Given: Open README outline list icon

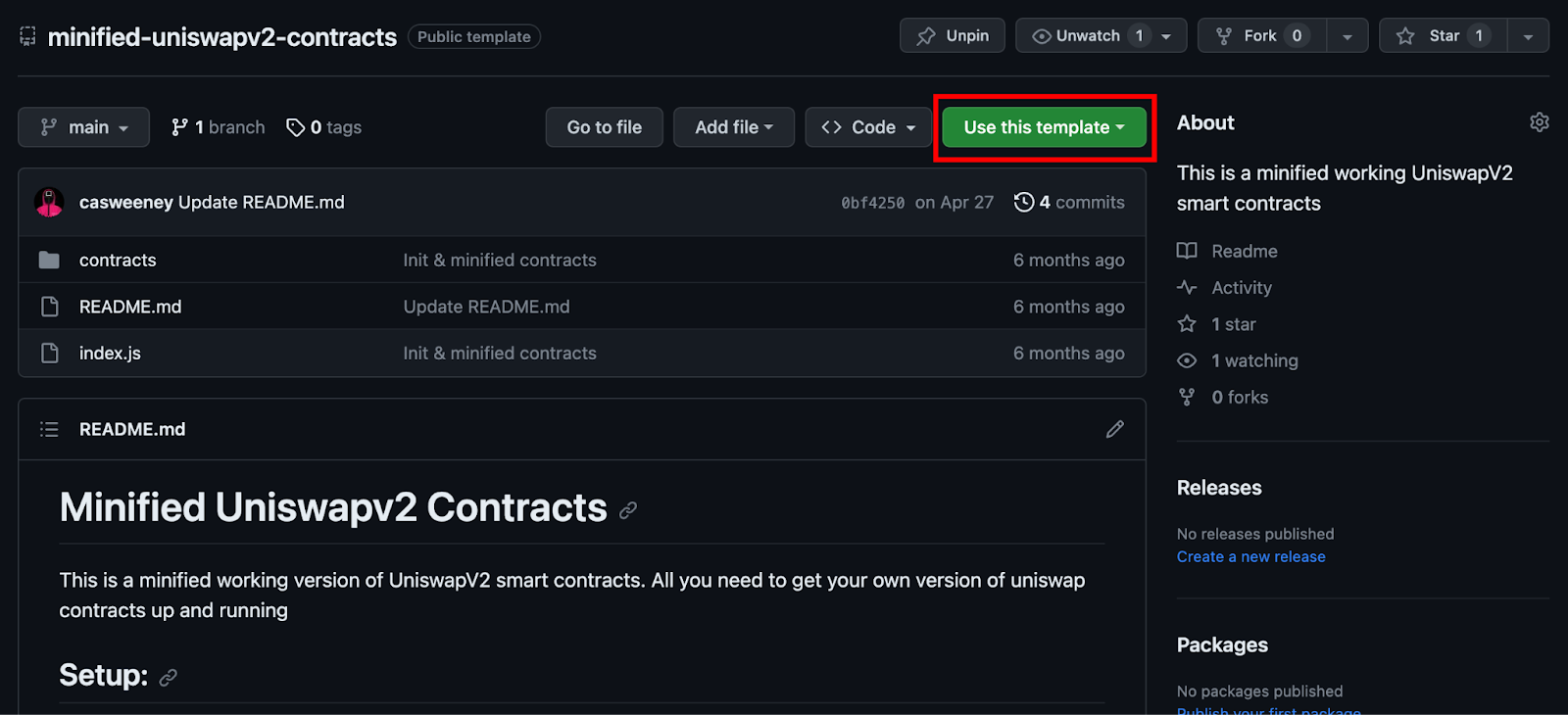Looking at the screenshot, I should click(x=49, y=429).
